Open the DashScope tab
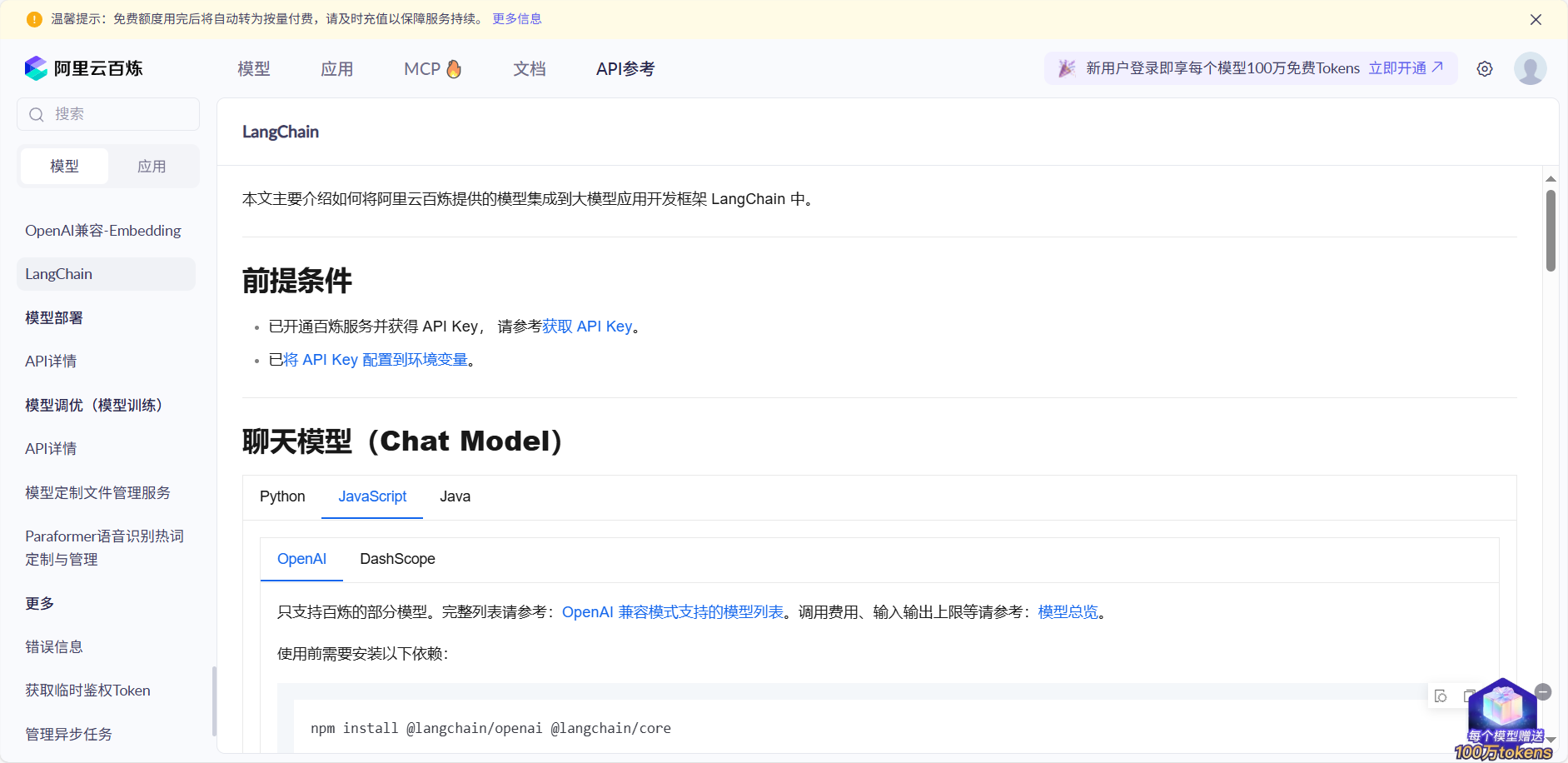The width and height of the screenshot is (1568, 763). tap(398, 559)
